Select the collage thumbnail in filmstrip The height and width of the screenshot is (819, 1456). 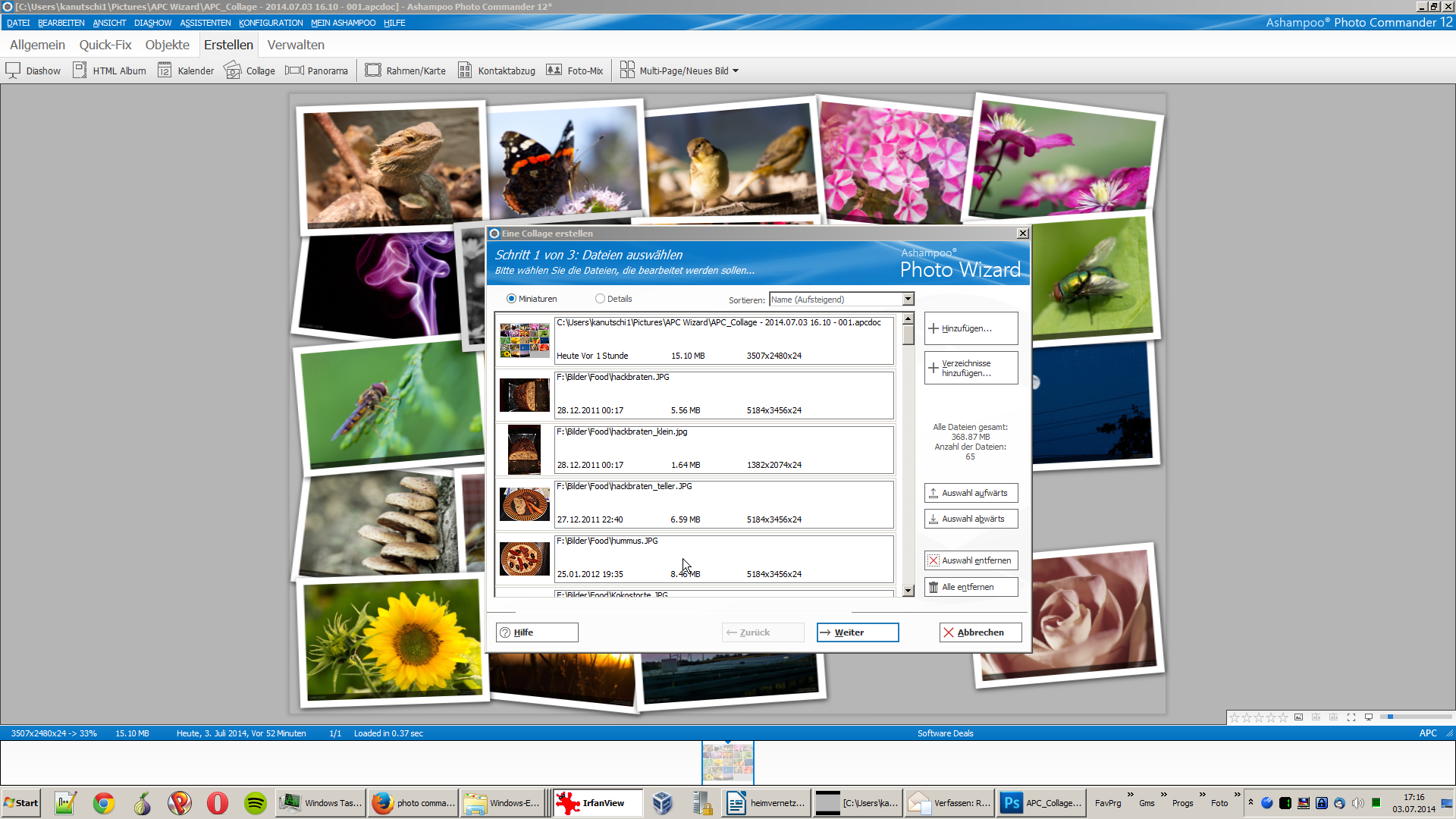[728, 762]
